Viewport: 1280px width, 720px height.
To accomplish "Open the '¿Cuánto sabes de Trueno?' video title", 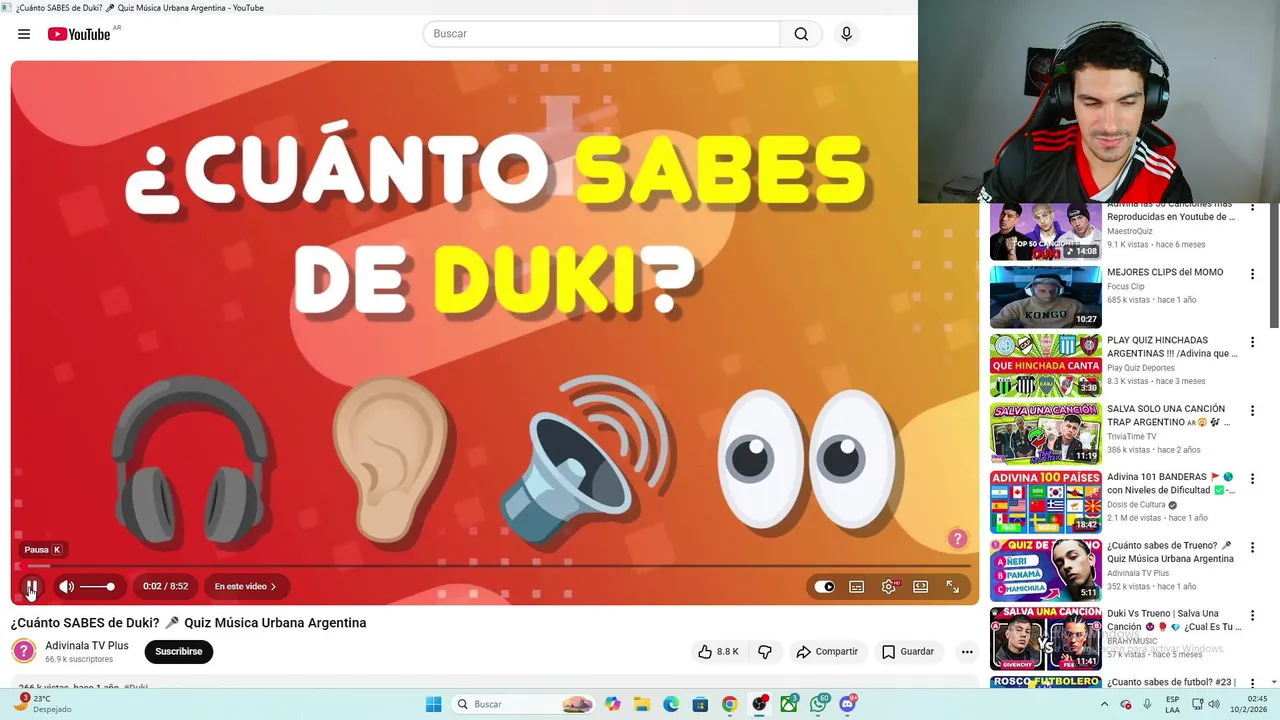I will [1172, 552].
